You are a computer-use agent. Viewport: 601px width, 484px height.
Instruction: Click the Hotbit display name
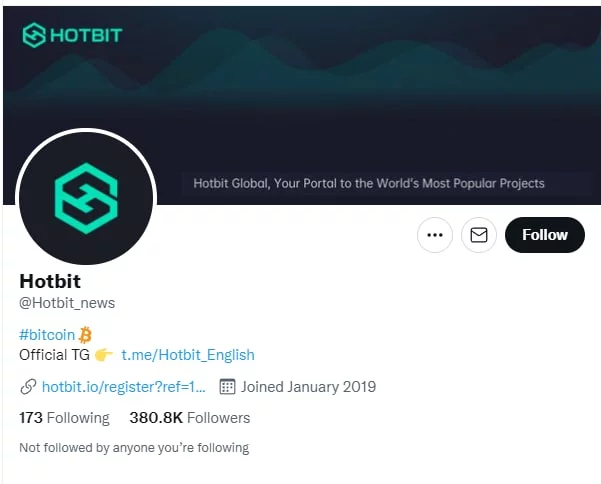pyautogui.click(x=50, y=281)
